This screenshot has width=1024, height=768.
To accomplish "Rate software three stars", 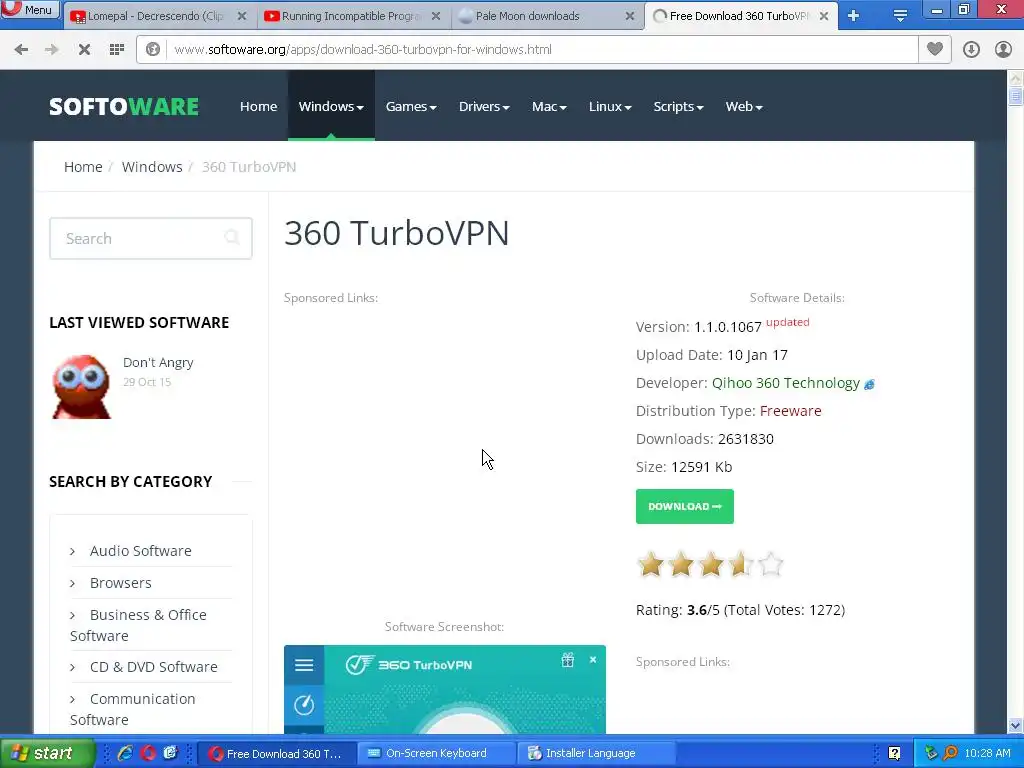I will coord(711,564).
